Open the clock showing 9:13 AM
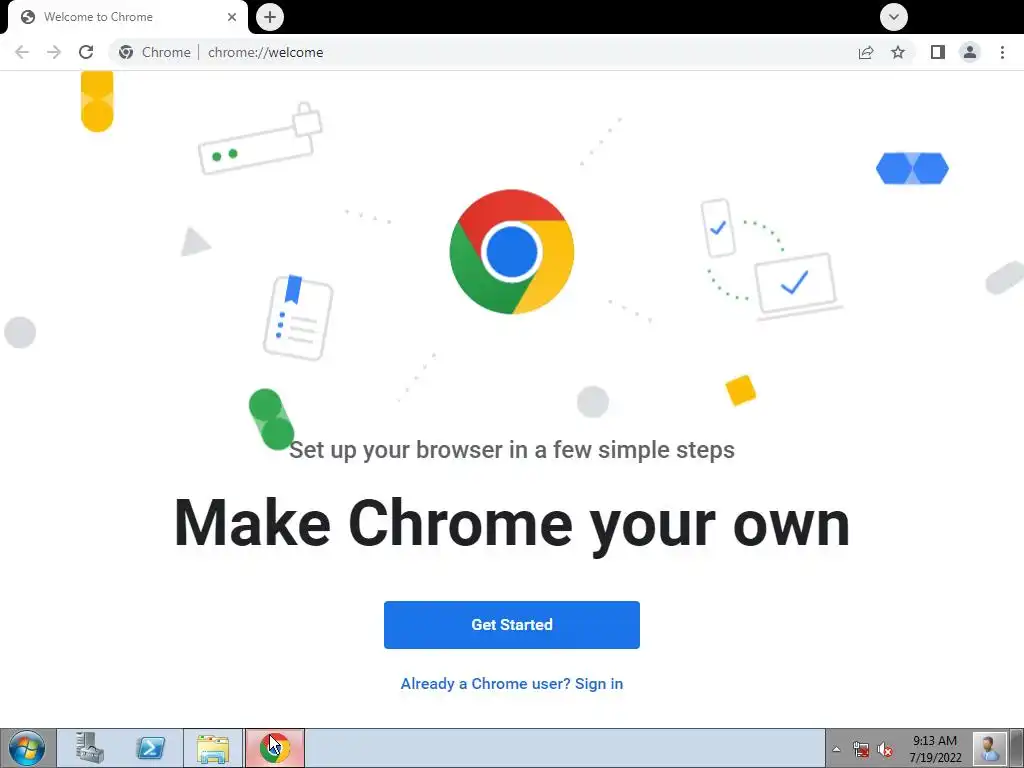The image size is (1024, 768). click(x=935, y=749)
